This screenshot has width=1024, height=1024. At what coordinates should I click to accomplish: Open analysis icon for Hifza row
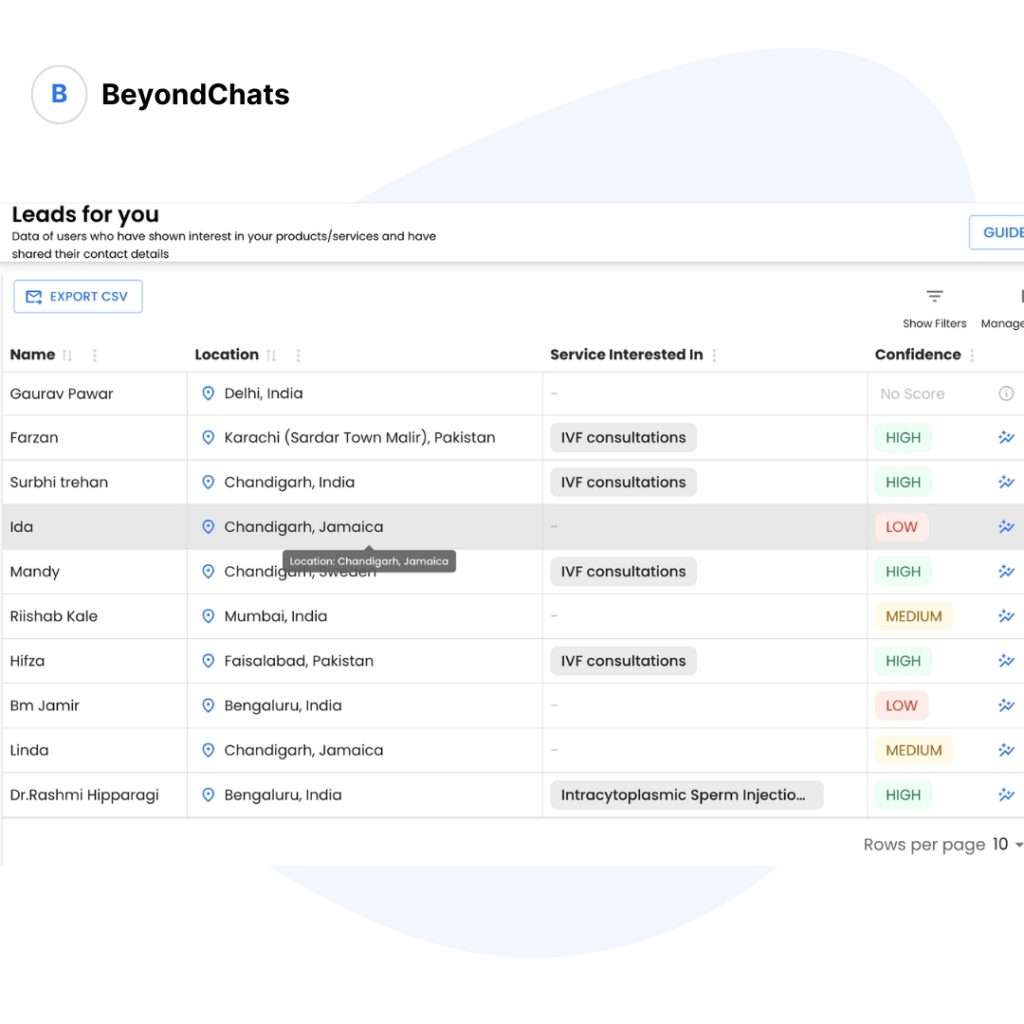point(1006,661)
